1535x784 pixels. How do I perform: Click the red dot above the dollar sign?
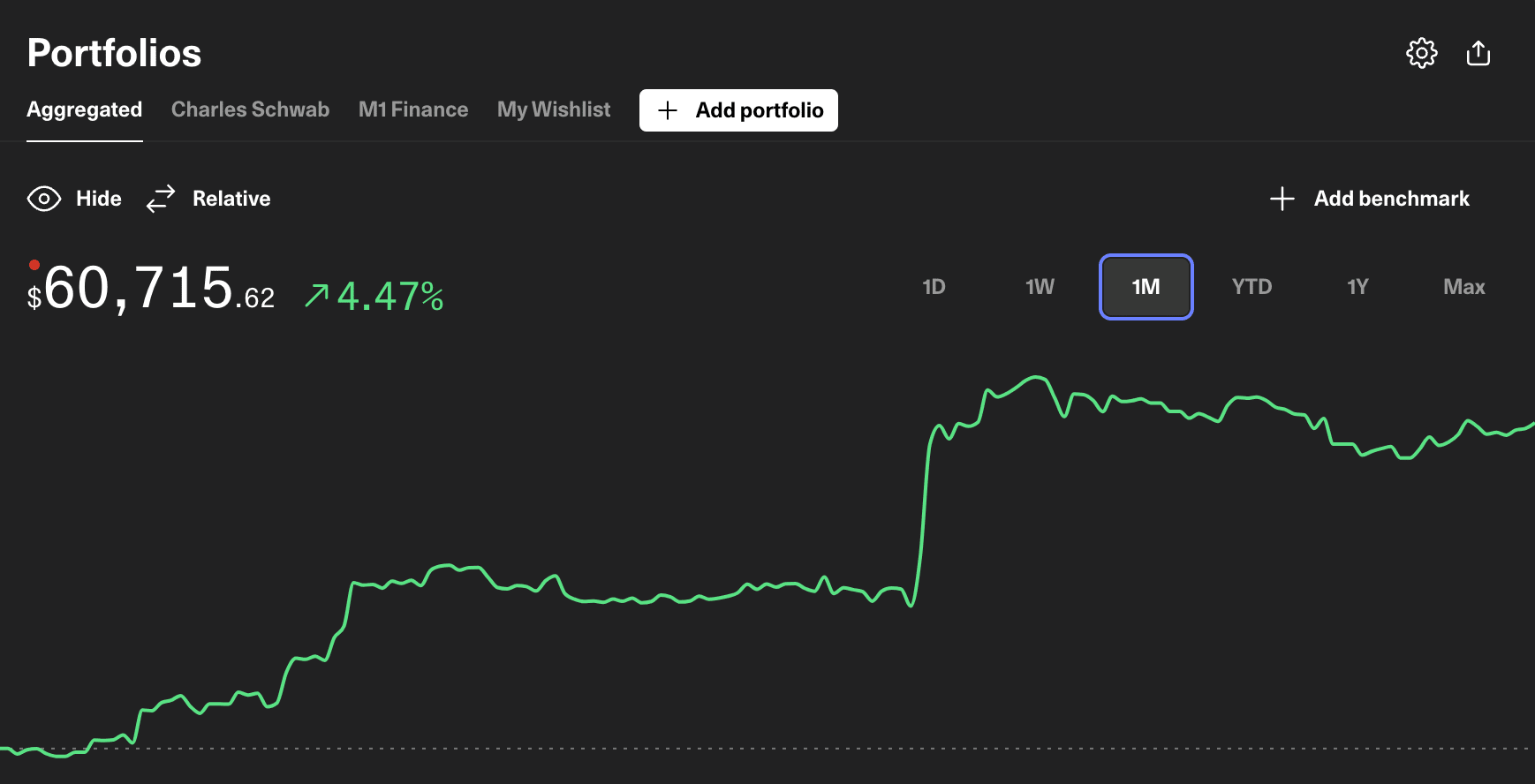[34, 265]
